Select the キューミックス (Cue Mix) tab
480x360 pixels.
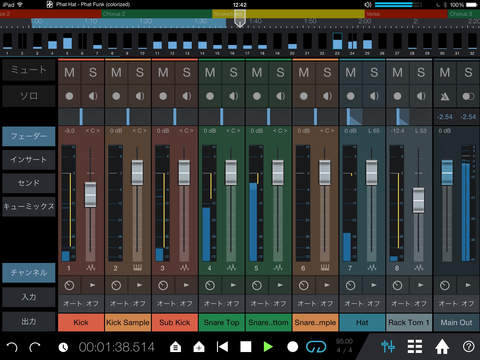click(29, 206)
